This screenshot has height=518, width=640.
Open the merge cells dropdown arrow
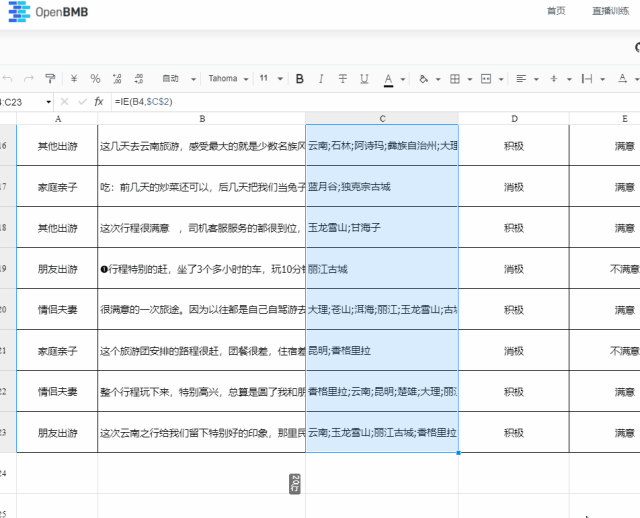tap(501, 79)
